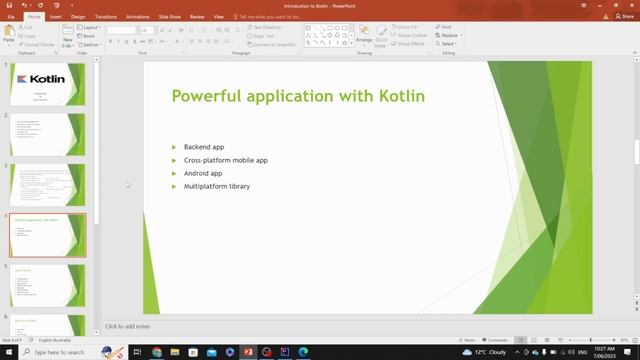Viewport: 640px width, 360px height.
Task: Open Quick Styles gallery
Action: tap(380, 36)
